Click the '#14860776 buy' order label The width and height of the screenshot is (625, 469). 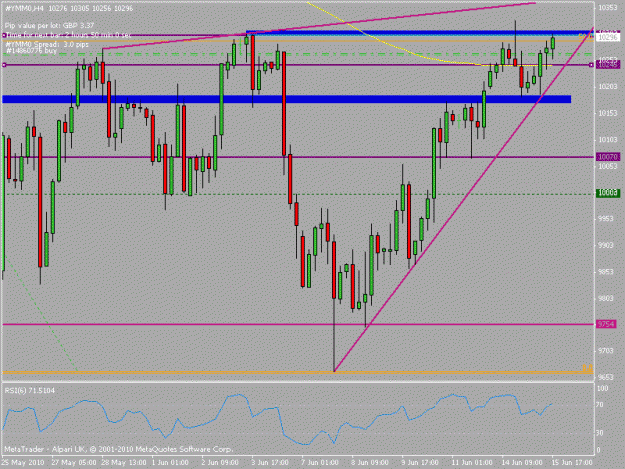pos(31,51)
